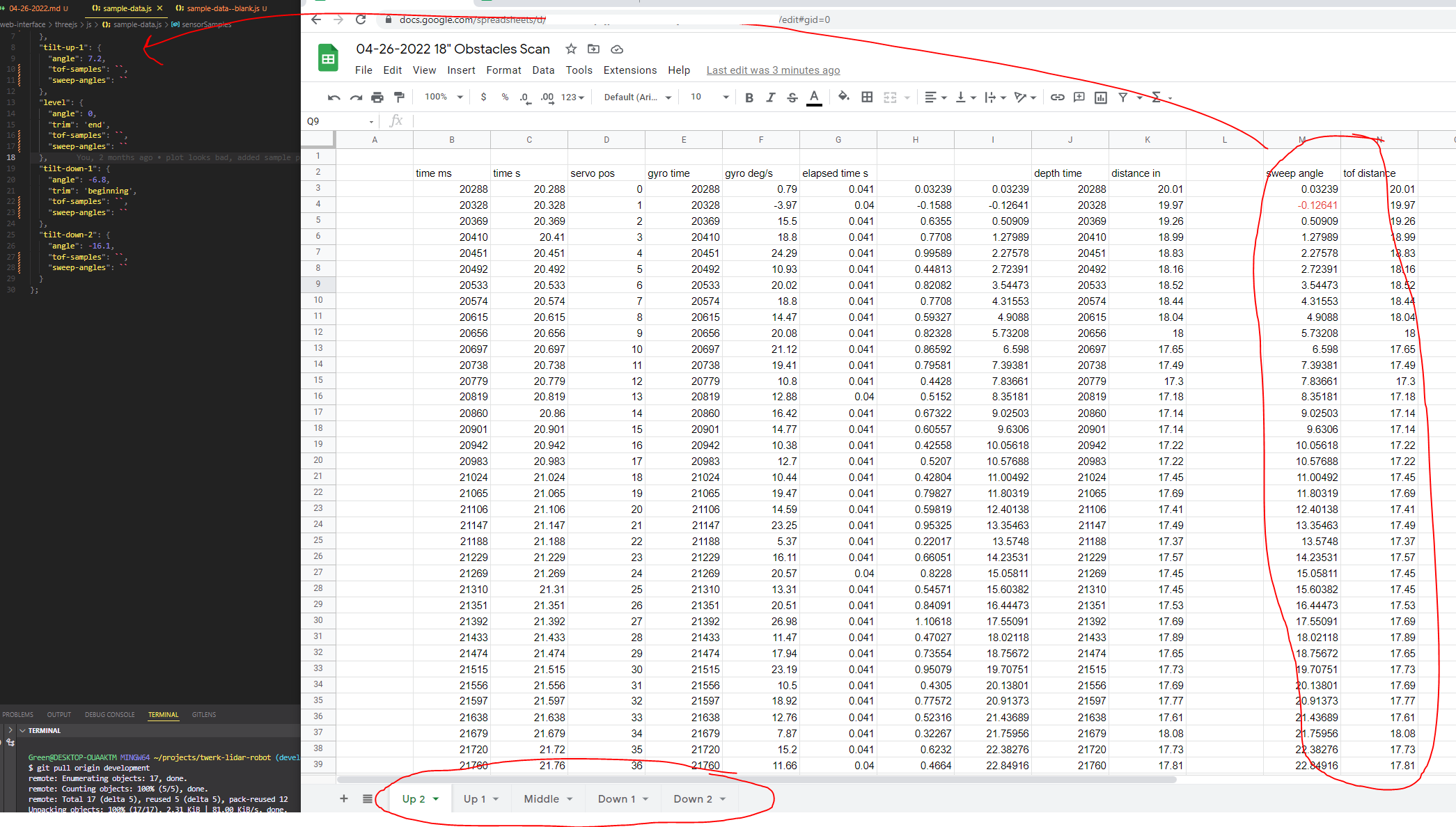The image size is (1456, 827).
Task: Click the Name box showing Q9
Action: coord(340,121)
